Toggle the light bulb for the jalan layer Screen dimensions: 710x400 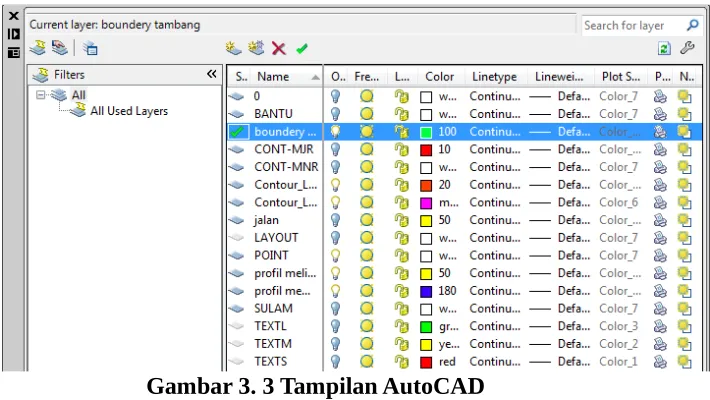(x=335, y=220)
